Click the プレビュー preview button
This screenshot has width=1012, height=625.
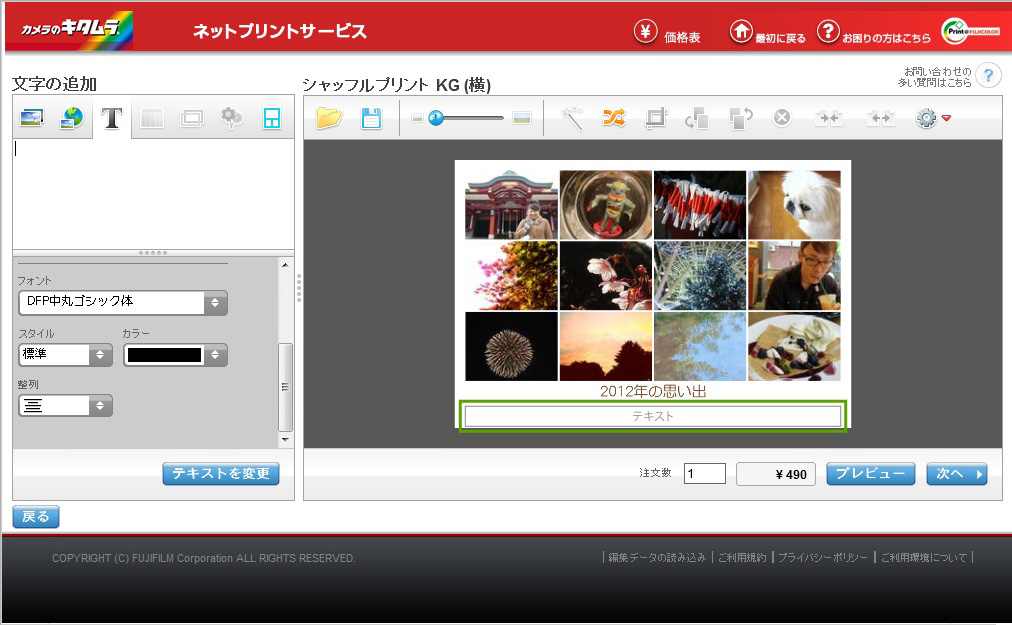point(870,474)
